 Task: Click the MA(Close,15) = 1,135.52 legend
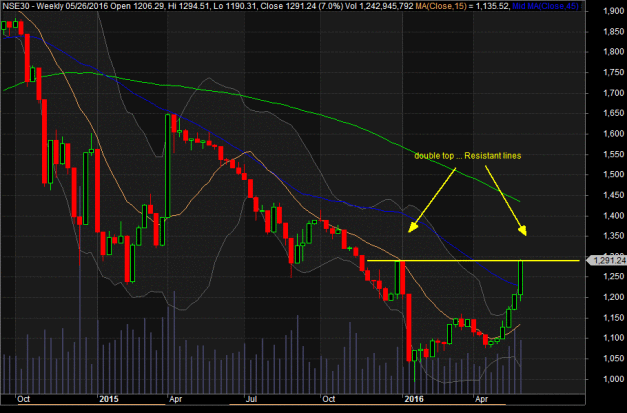461,6
